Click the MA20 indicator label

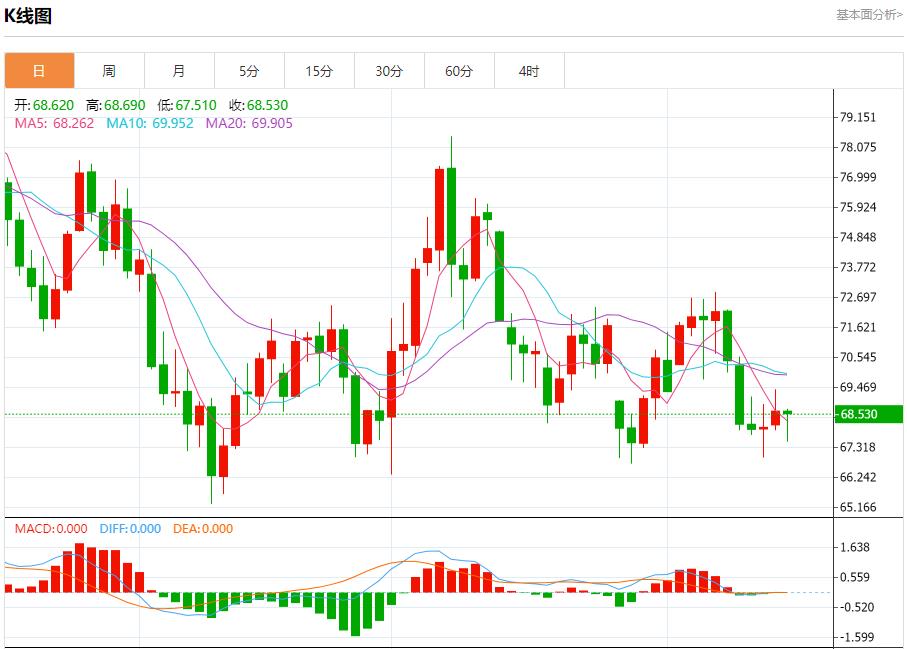pos(249,123)
